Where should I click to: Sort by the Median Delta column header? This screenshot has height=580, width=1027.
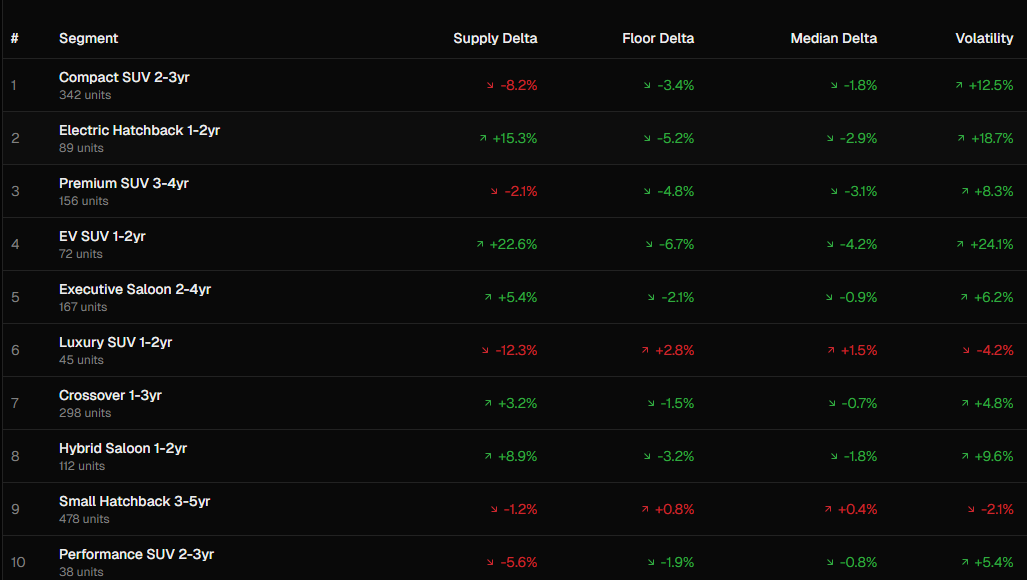pyautogui.click(x=833, y=38)
